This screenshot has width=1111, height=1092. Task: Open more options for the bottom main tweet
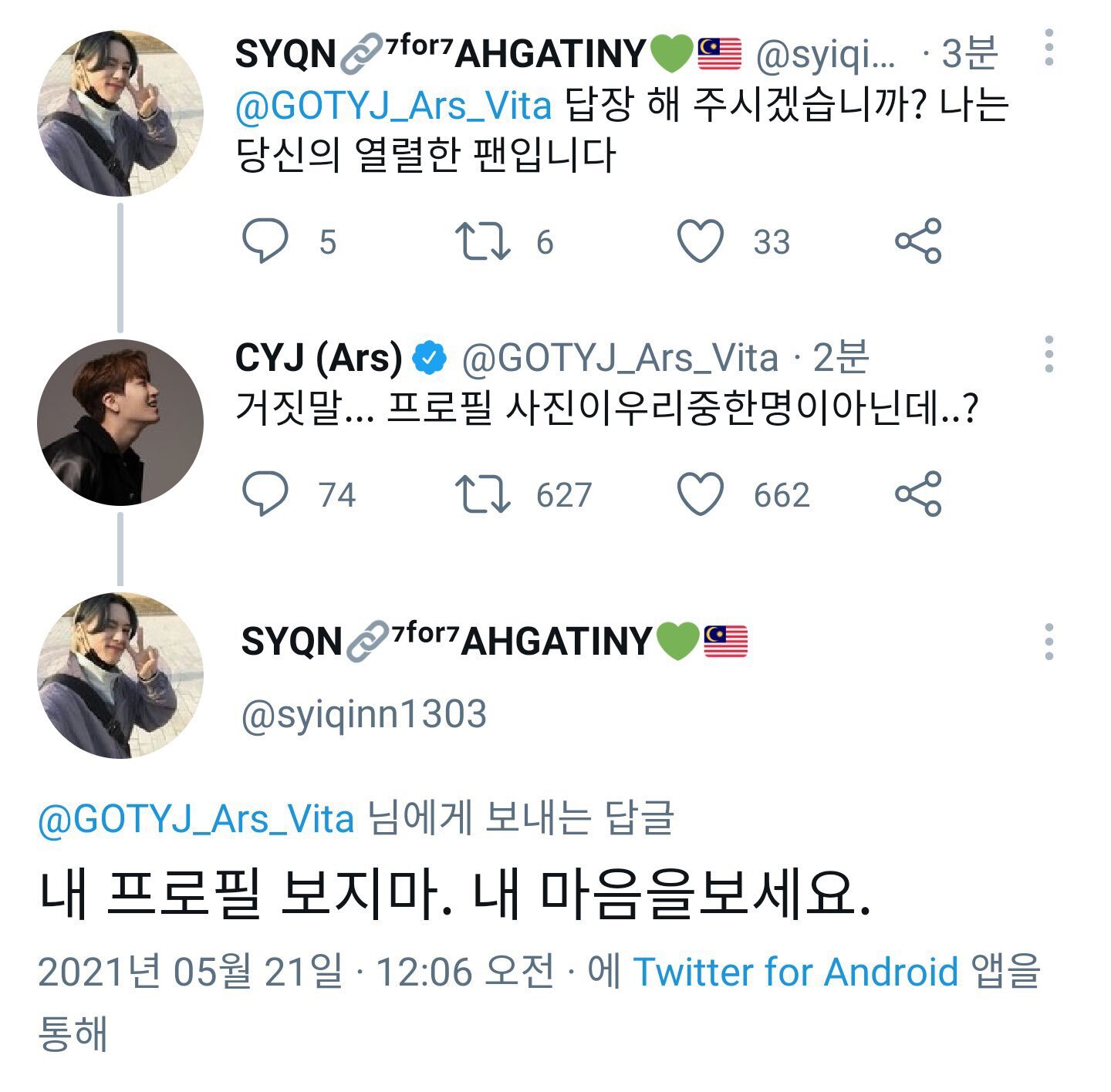click(x=1049, y=642)
